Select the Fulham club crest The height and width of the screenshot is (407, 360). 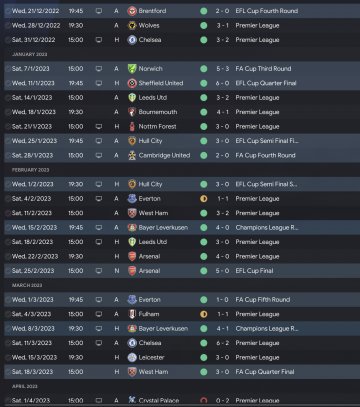(x=132, y=314)
